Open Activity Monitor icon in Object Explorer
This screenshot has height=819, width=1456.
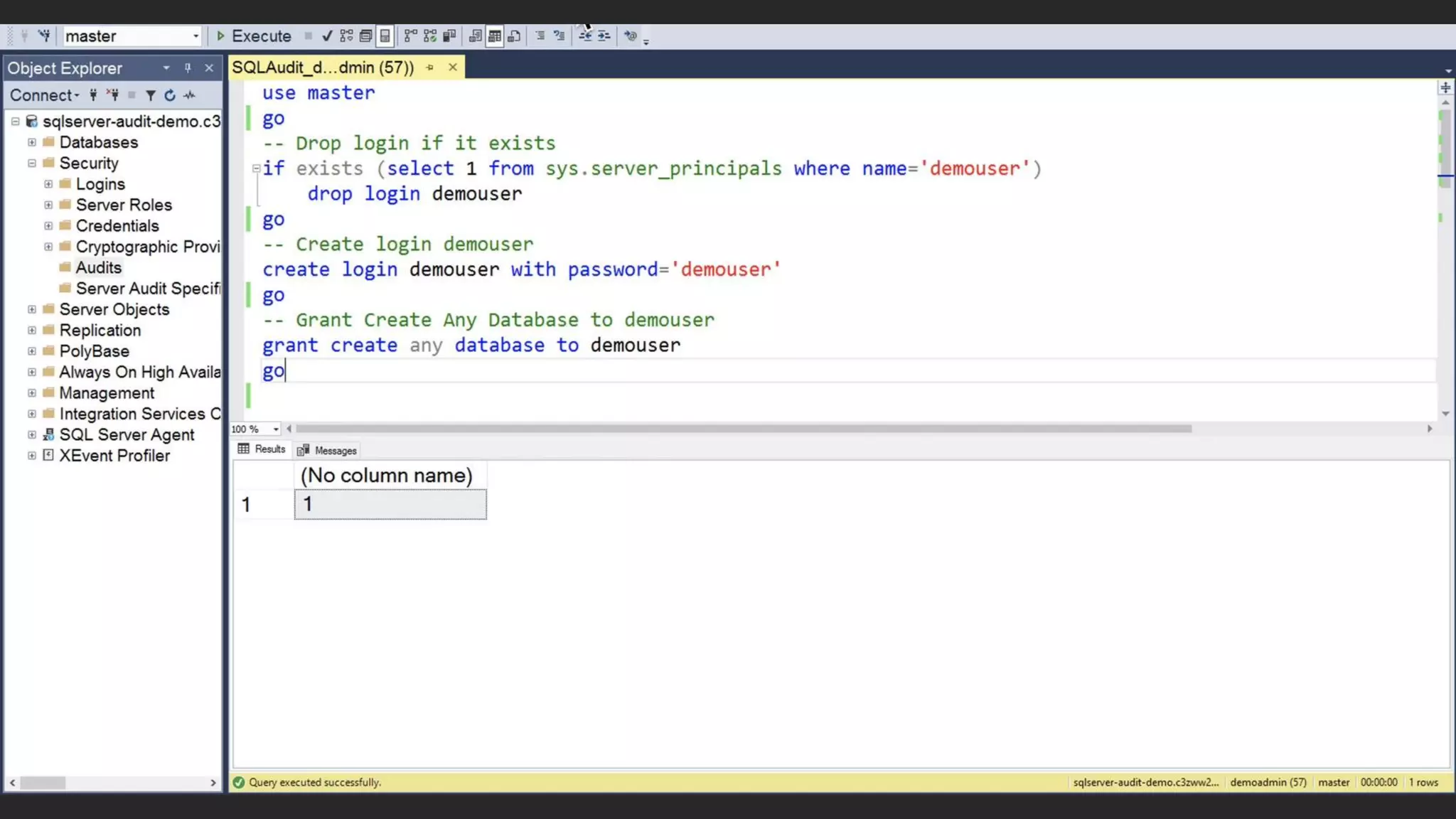click(190, 95)
